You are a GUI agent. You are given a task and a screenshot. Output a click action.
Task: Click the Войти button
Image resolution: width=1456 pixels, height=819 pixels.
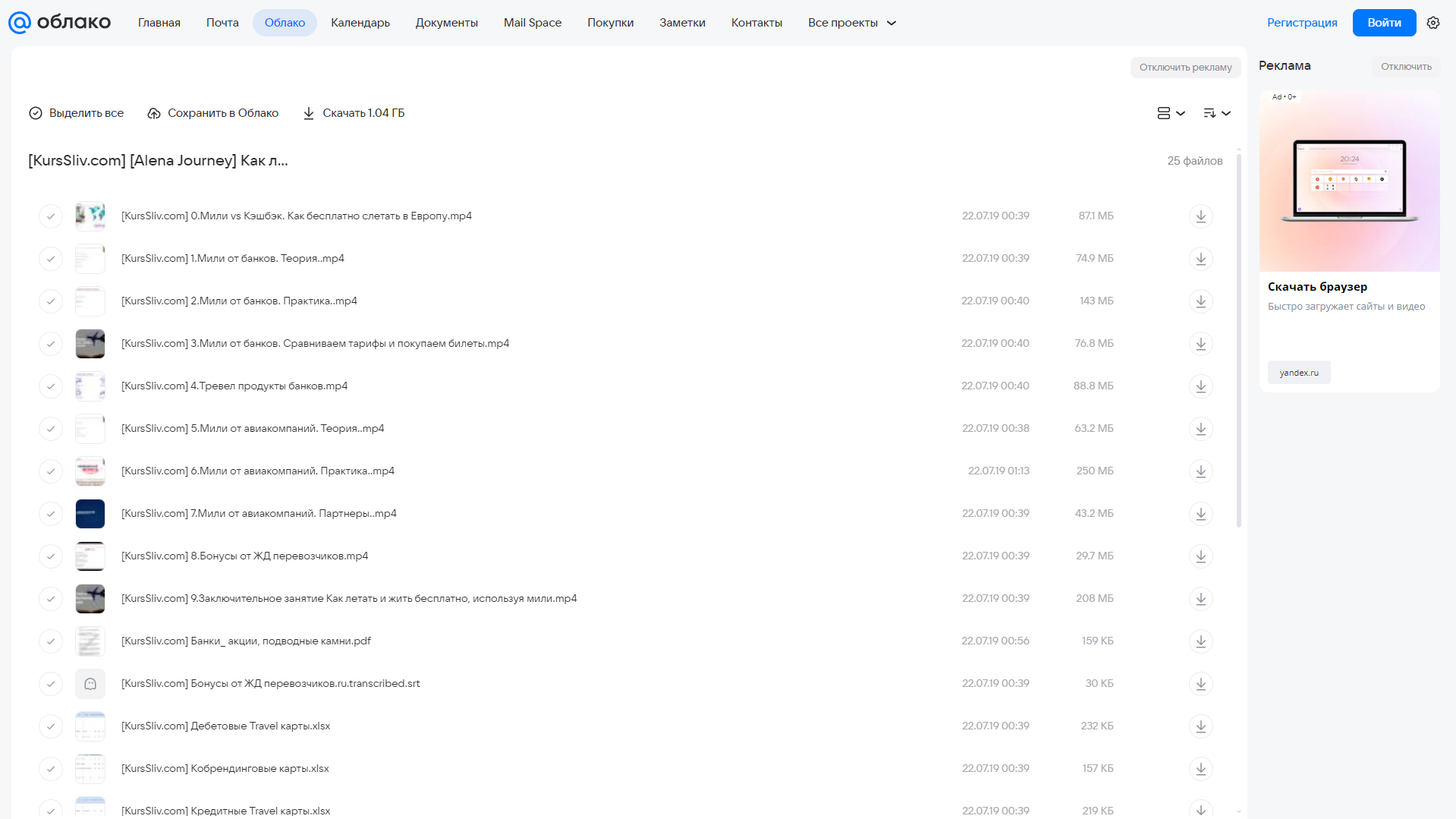1384,23
